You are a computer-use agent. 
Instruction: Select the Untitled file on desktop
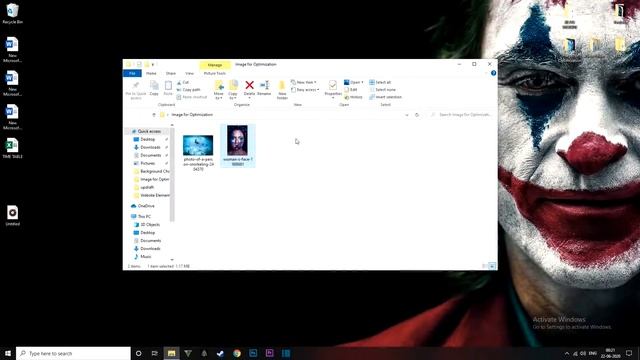pos(12,216)
